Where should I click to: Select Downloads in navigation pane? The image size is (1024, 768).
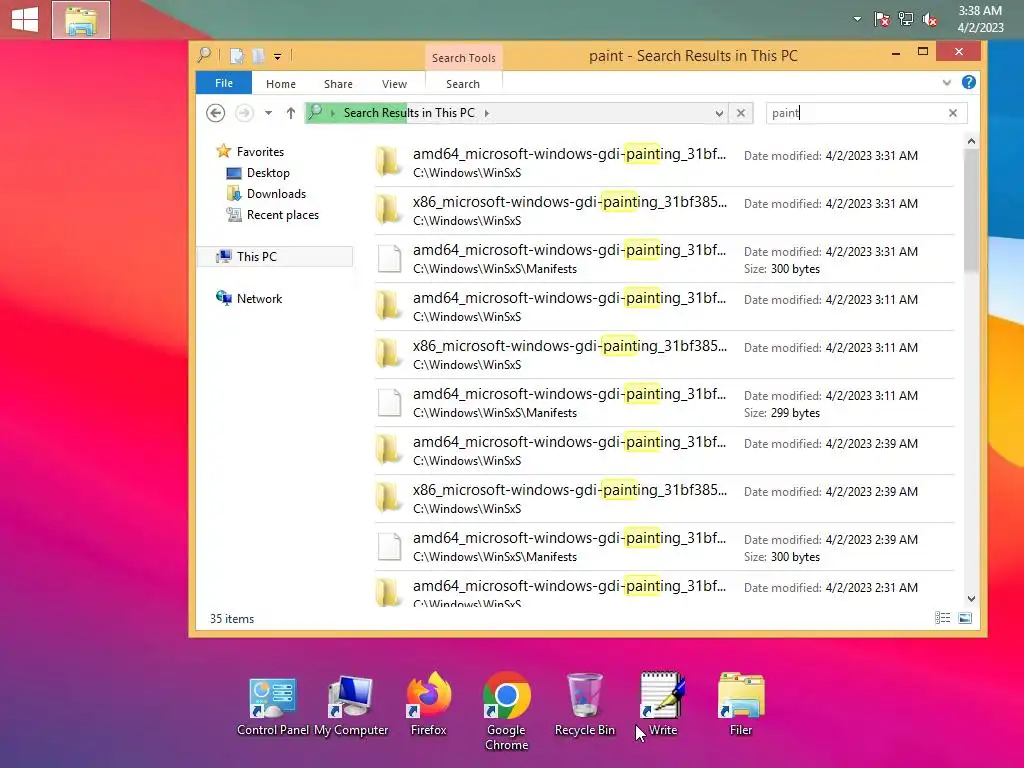coord(266,193)
